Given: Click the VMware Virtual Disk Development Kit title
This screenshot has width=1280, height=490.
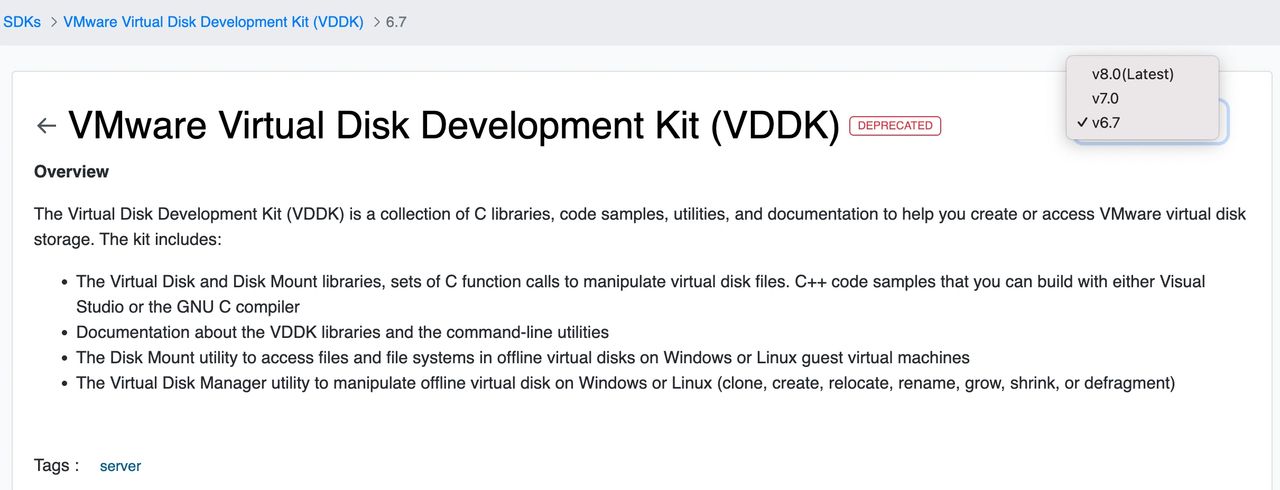Looking at the screenshot, I should [453, 126].
